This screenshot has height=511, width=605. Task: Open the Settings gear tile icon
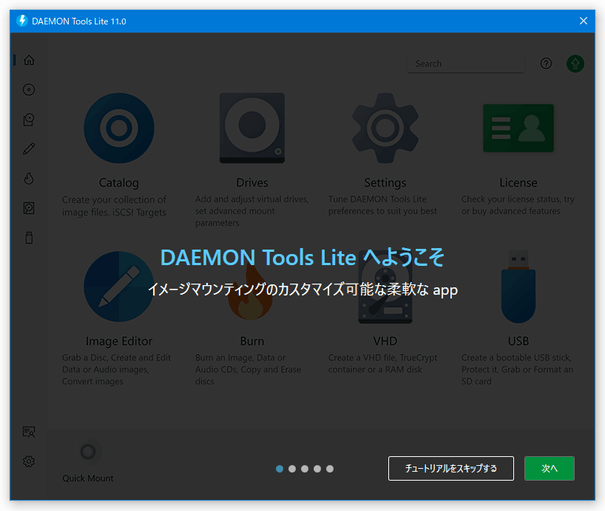[385, 128]
